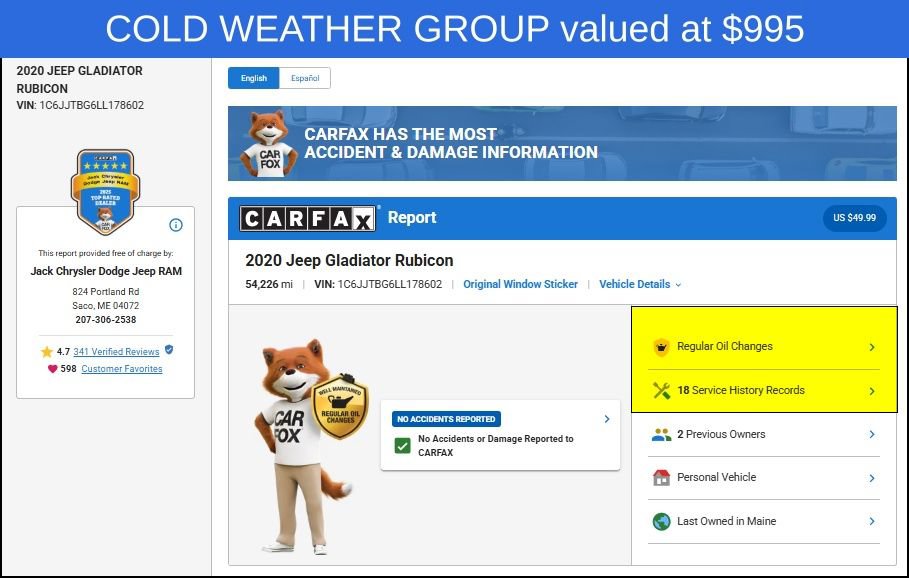Open the Original Window Sticker link

tap(520, 284)
